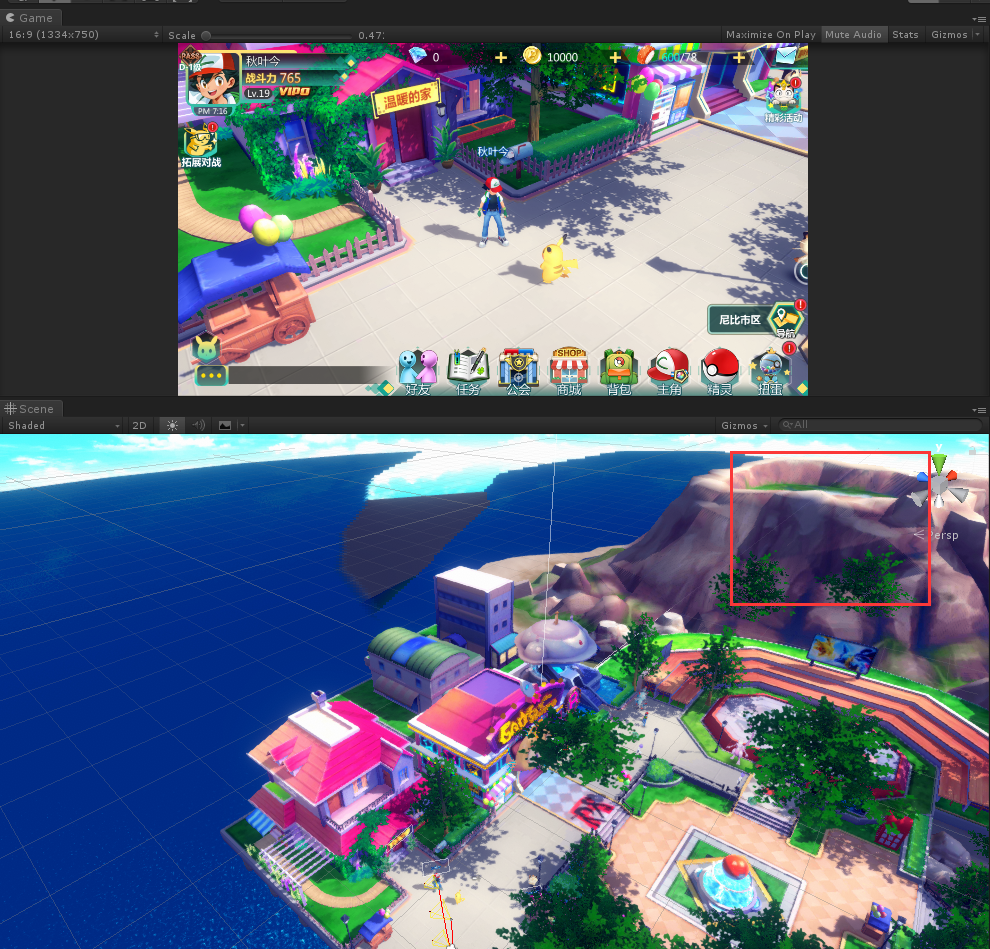The width and height of the screenshot is (990, 949).
Task: Open the 精灵 Pokéball icon
Action: click(719, 365)
